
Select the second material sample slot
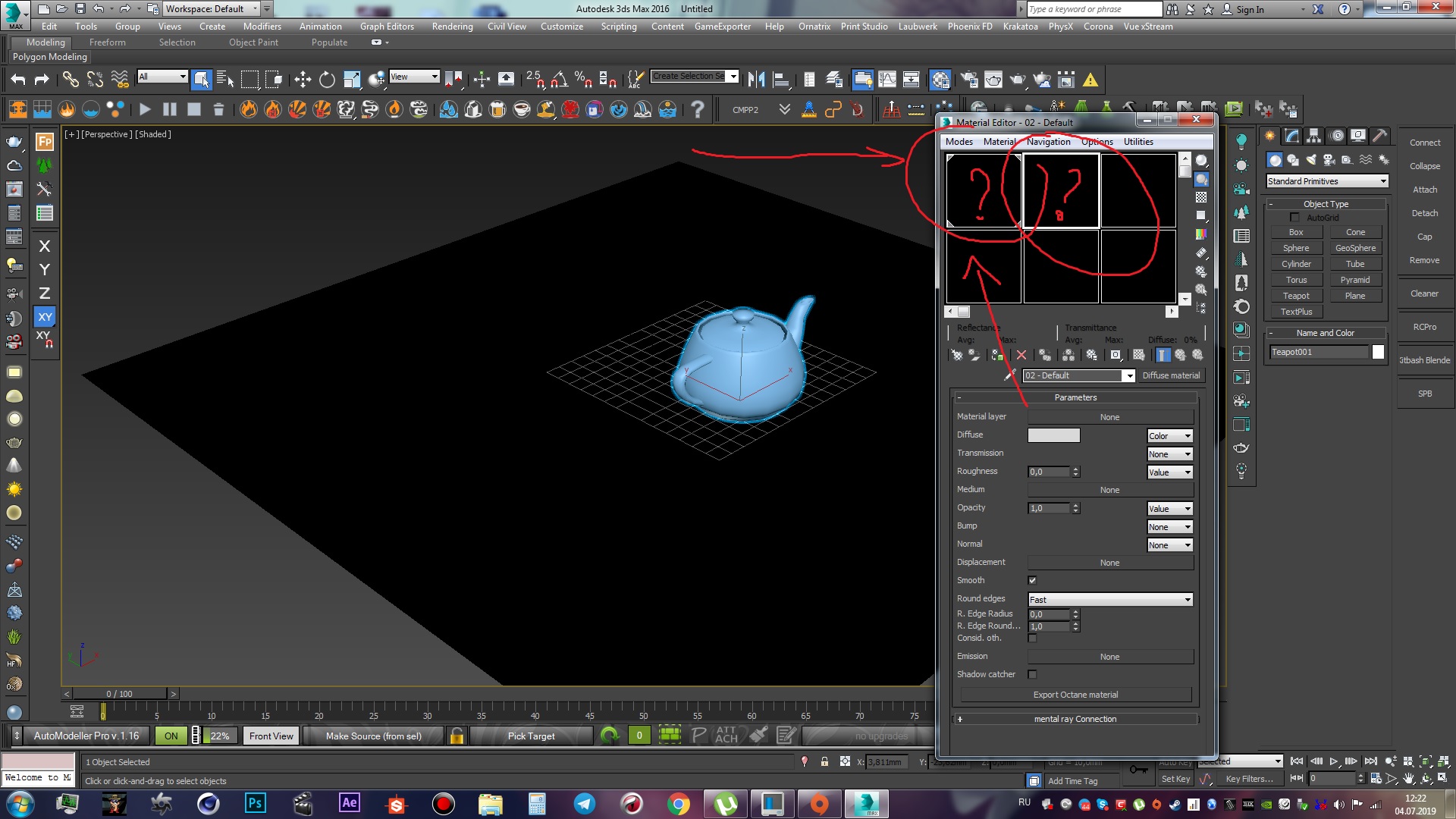click(x=1061, y=190)
